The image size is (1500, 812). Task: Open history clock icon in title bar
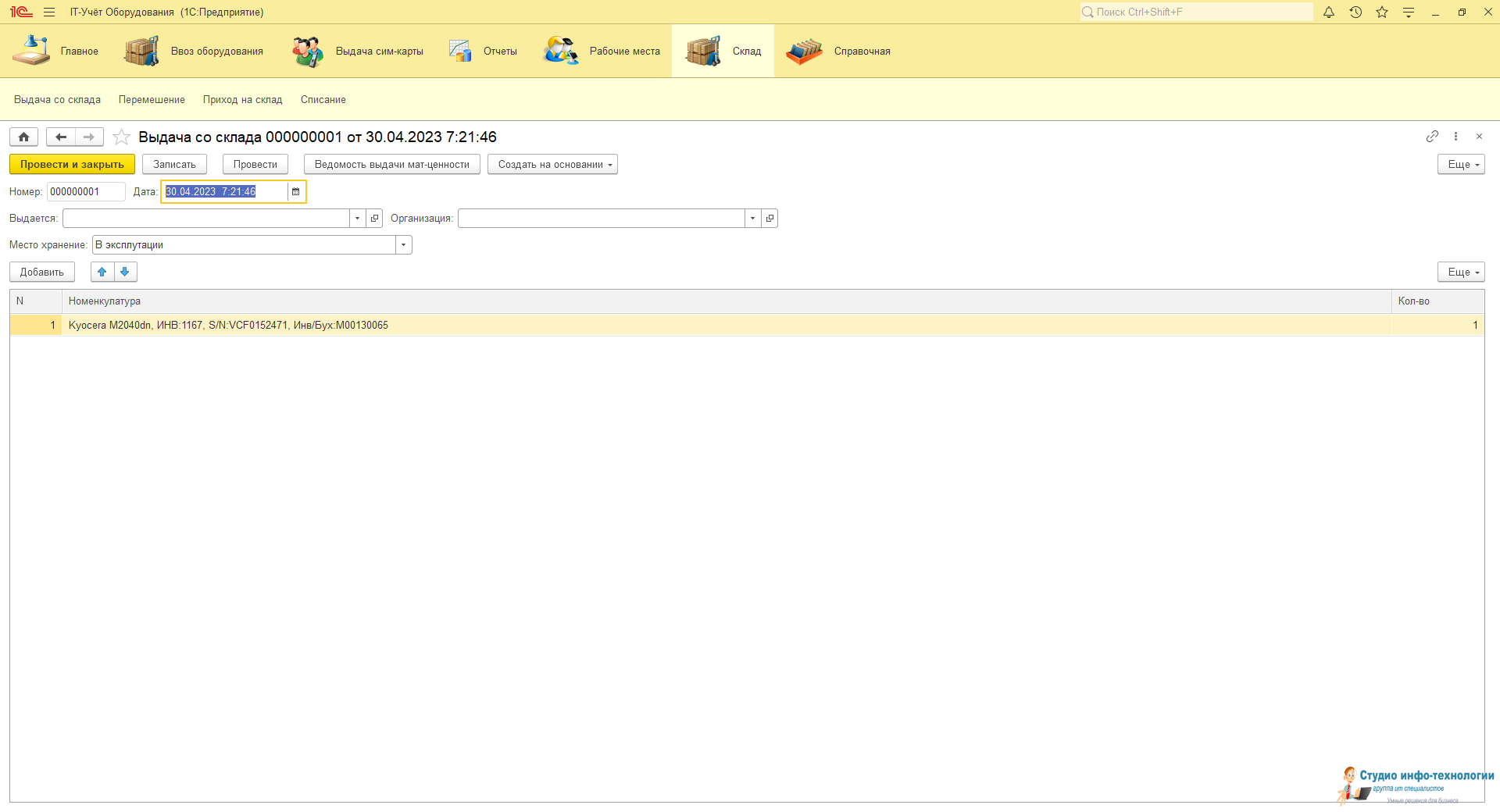pos(1355,12)
